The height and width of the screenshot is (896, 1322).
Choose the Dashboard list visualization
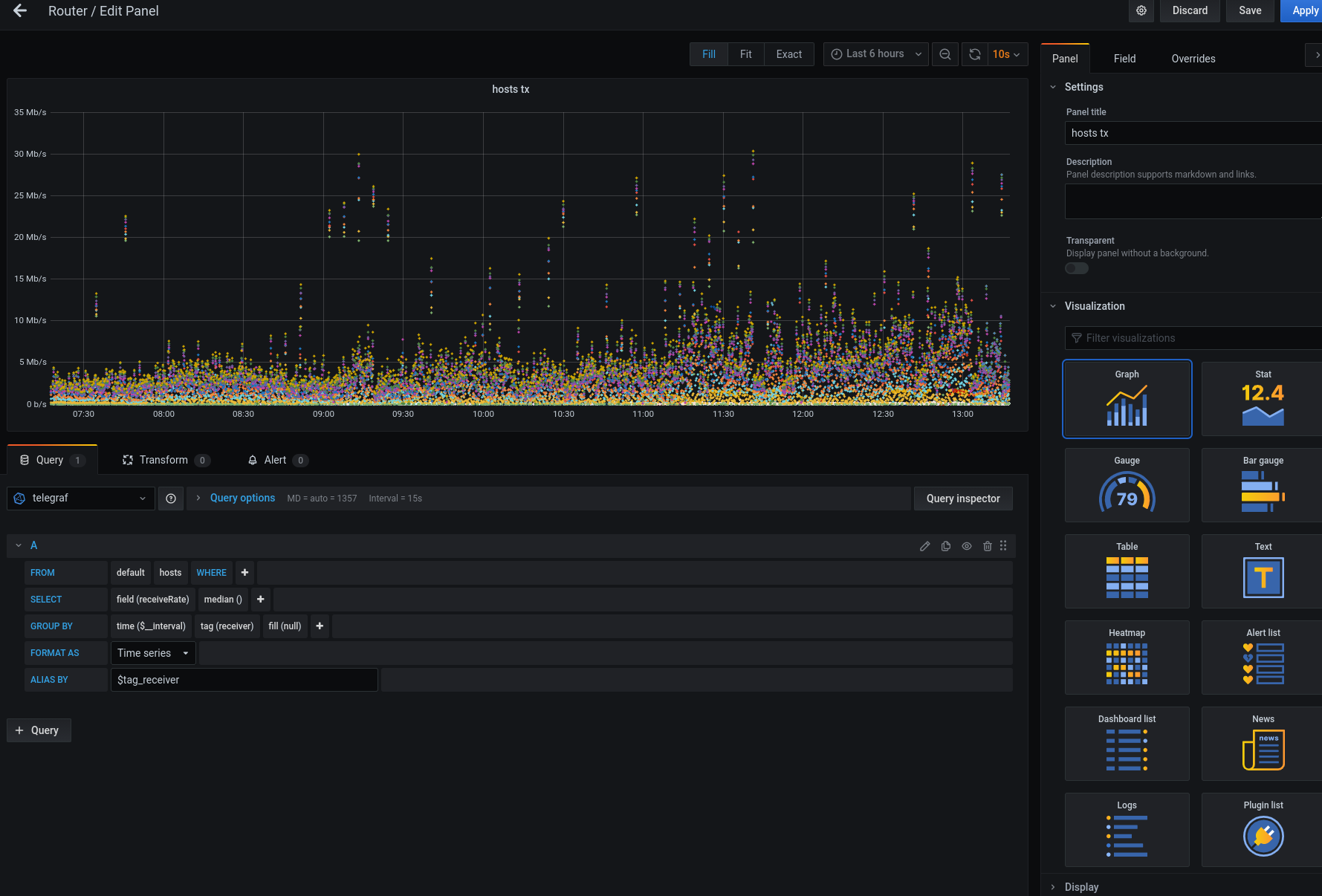pyautogui.click(x=1127, y=744)
